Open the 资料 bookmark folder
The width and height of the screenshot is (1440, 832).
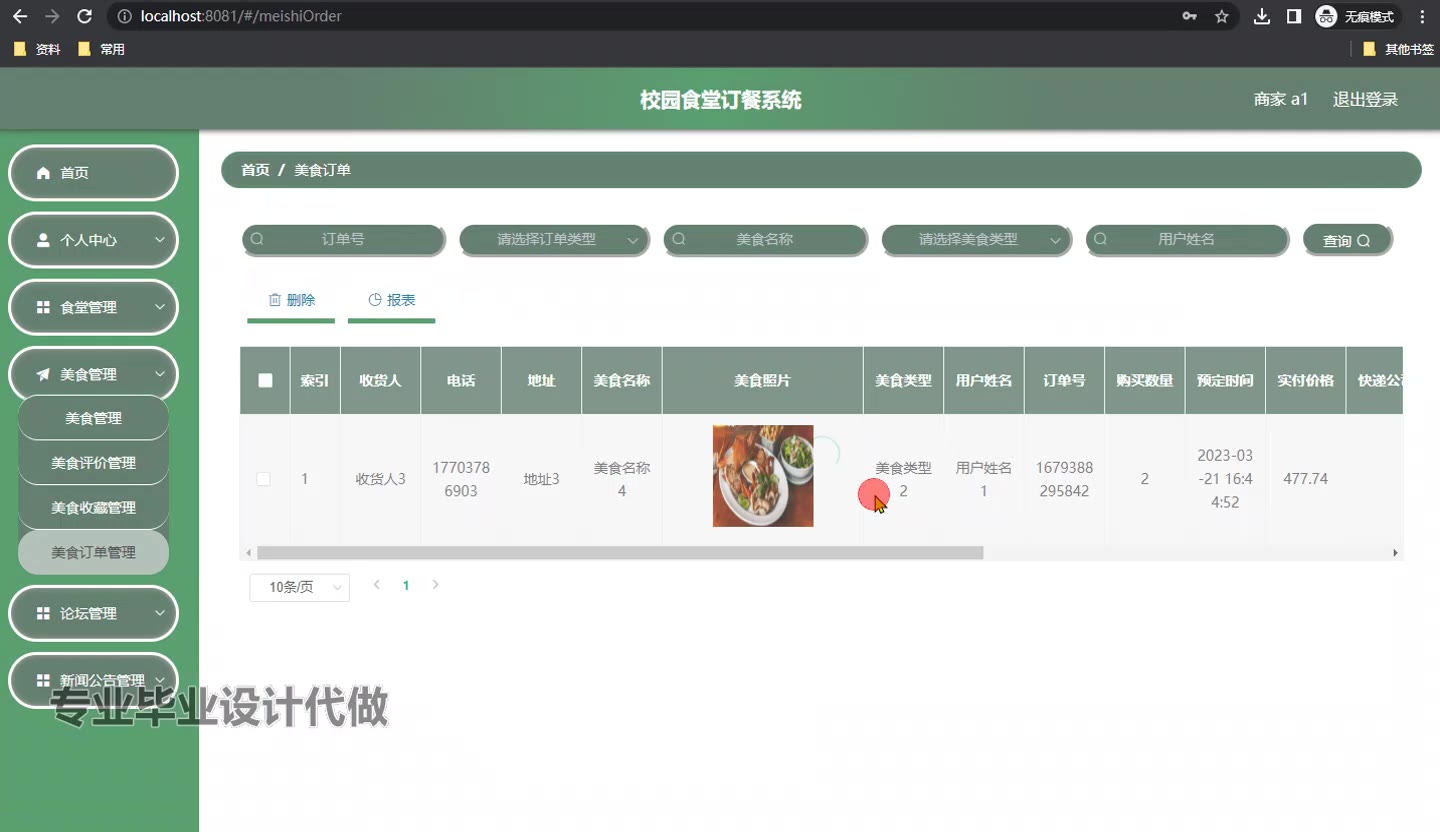pos(37,49)
